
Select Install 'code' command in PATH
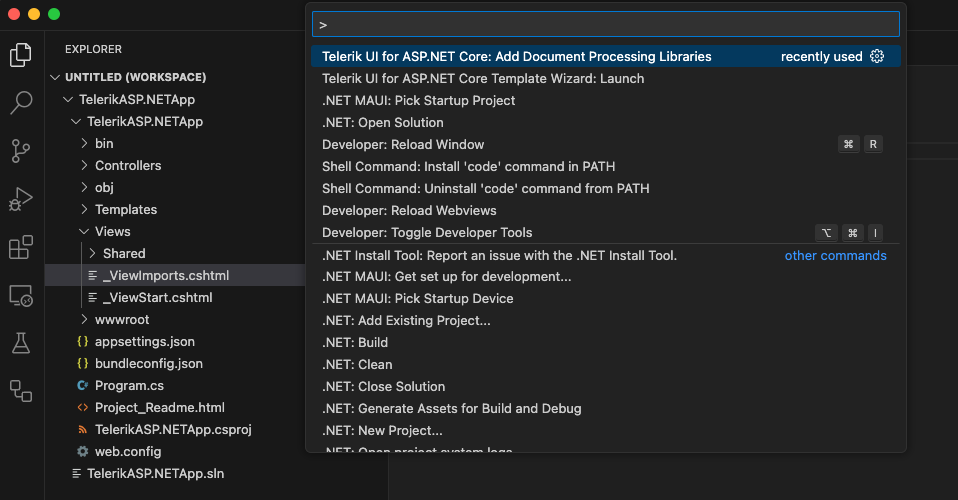coord(605,166)
